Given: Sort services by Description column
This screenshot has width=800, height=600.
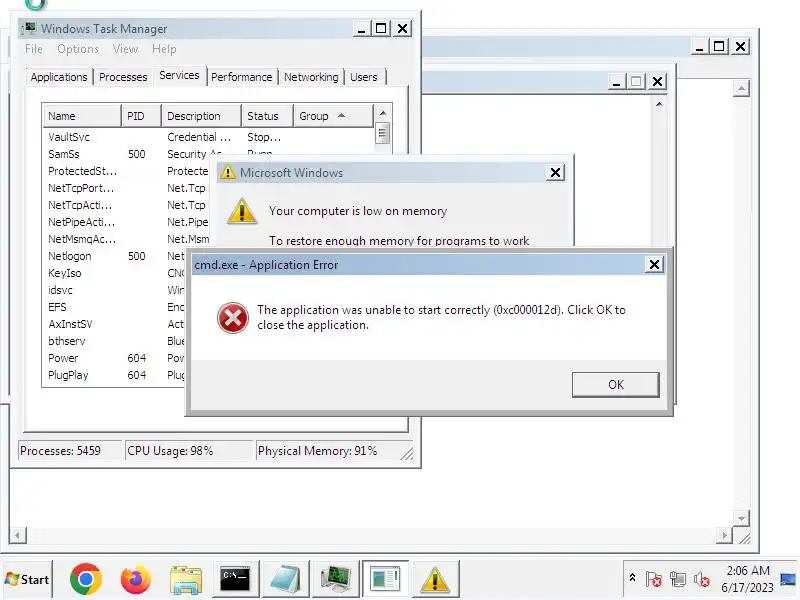Looking at the screenshot, I should (202, 116).
